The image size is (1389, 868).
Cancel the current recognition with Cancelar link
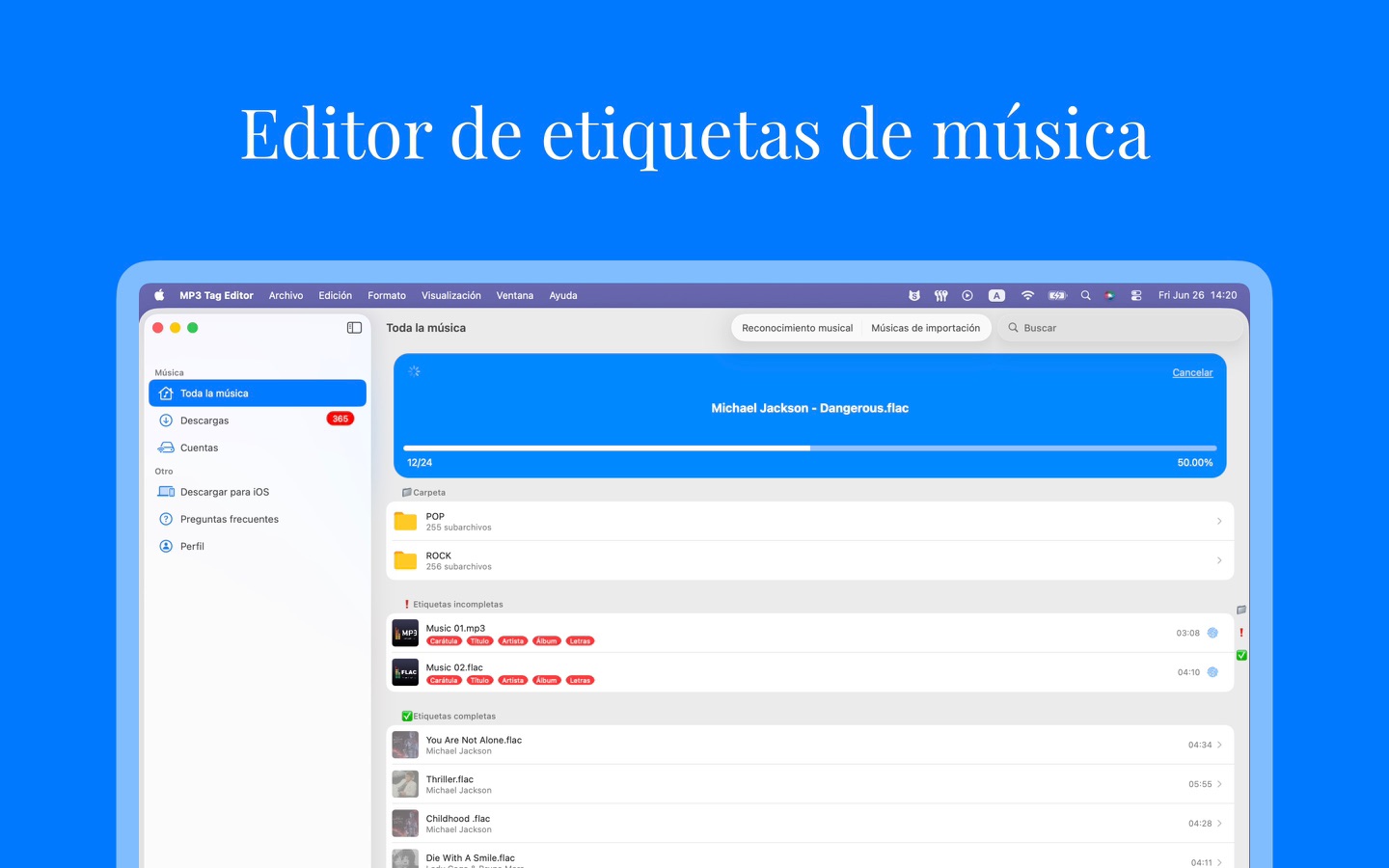coord(1192,372)
